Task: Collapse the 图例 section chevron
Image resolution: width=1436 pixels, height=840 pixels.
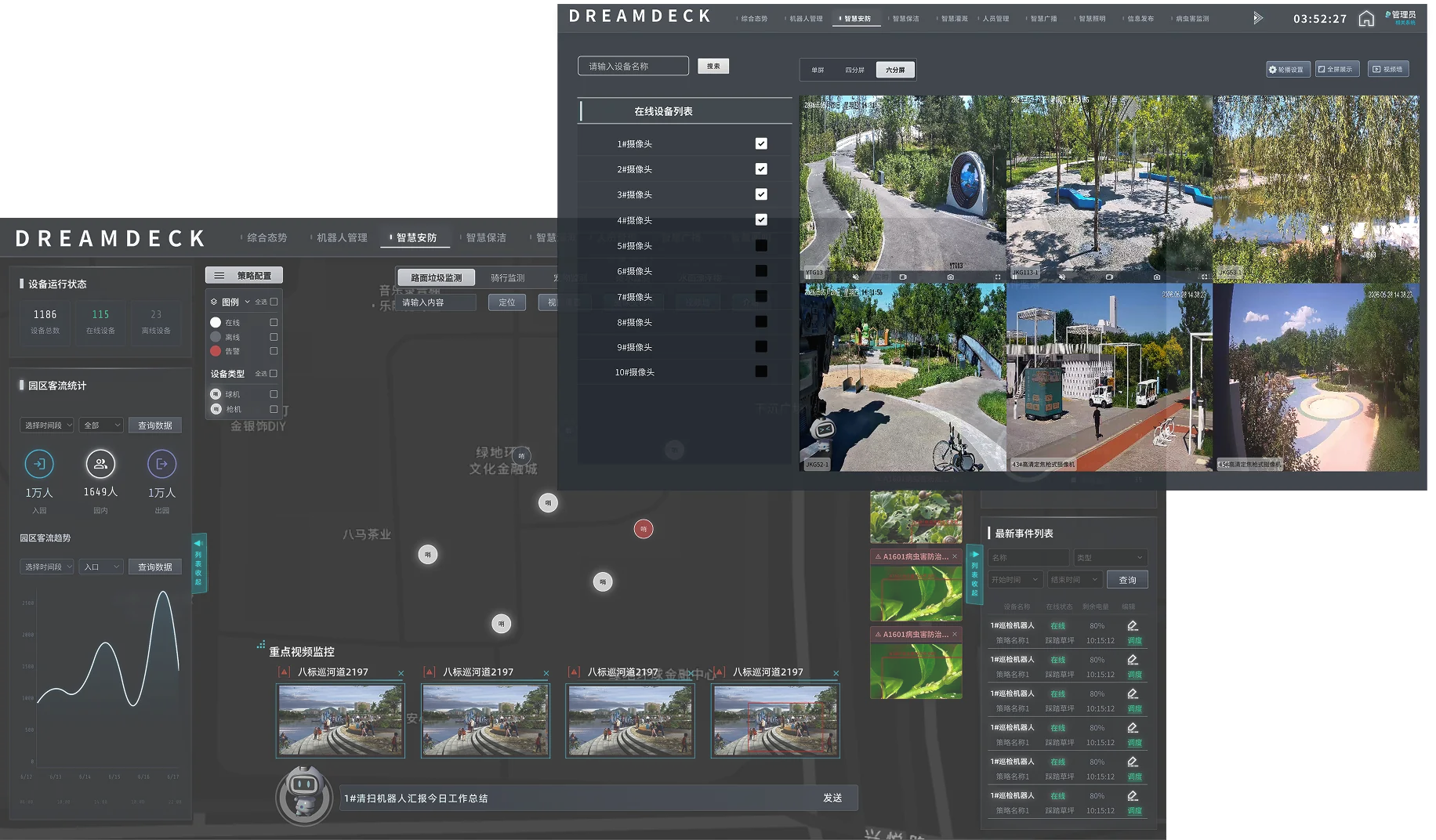Action: [248, 302]
